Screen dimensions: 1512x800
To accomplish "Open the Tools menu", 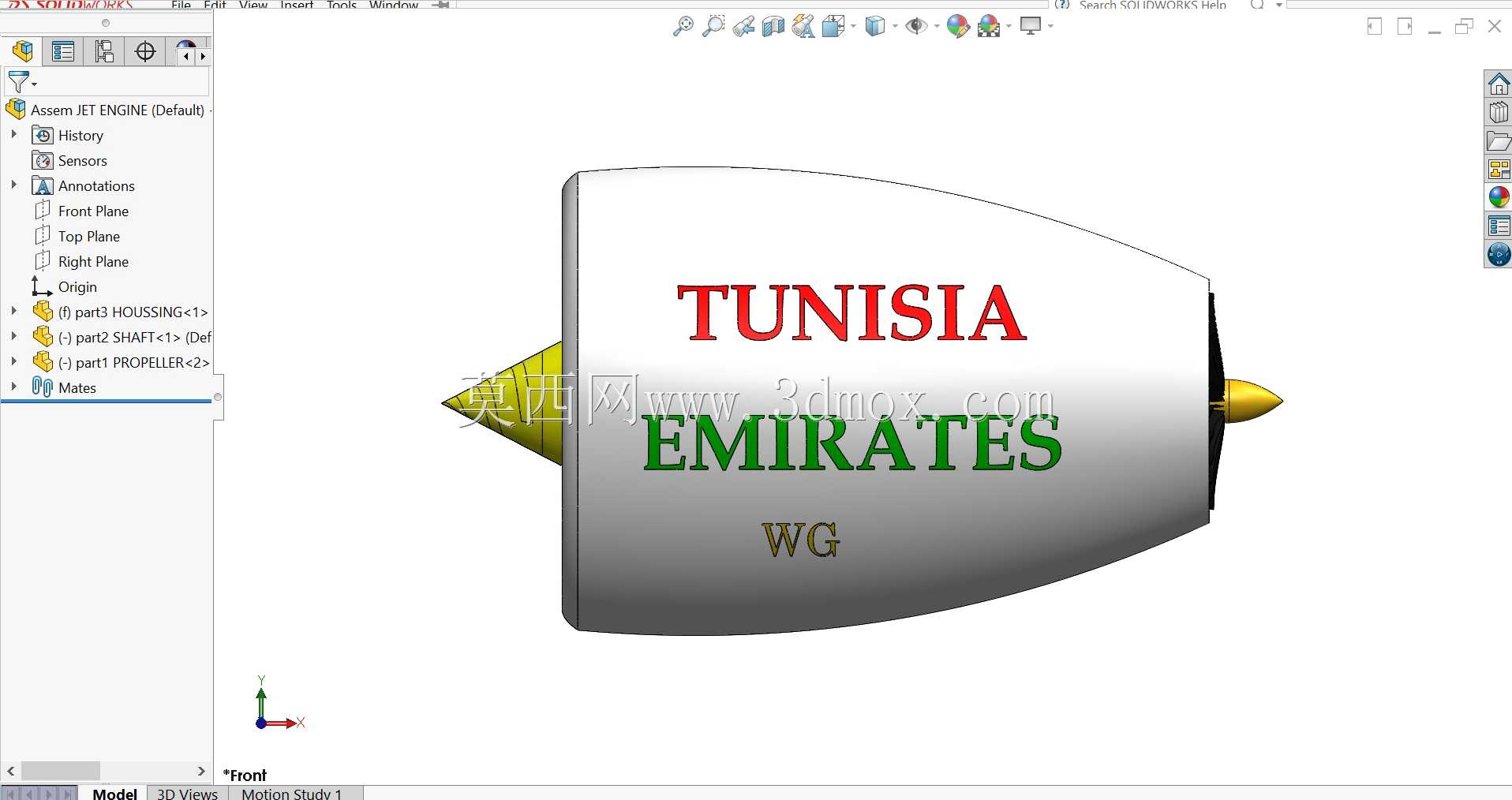I will click(x=342, y=5).
